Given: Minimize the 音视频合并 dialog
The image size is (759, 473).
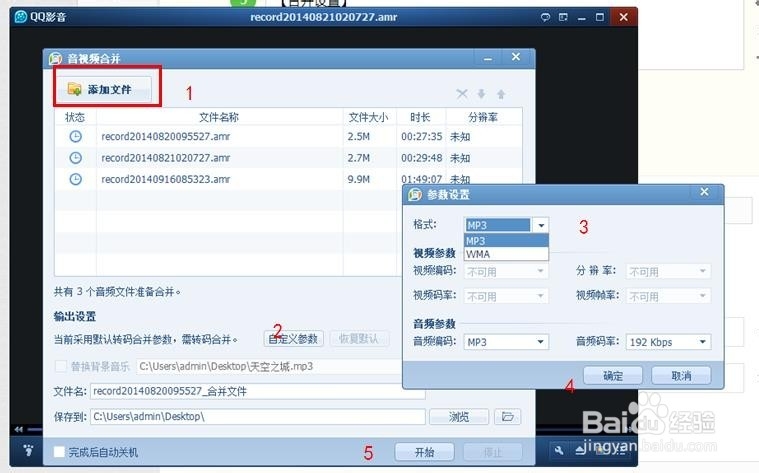Looking at the screenshot, I should [x=488, y=59].
